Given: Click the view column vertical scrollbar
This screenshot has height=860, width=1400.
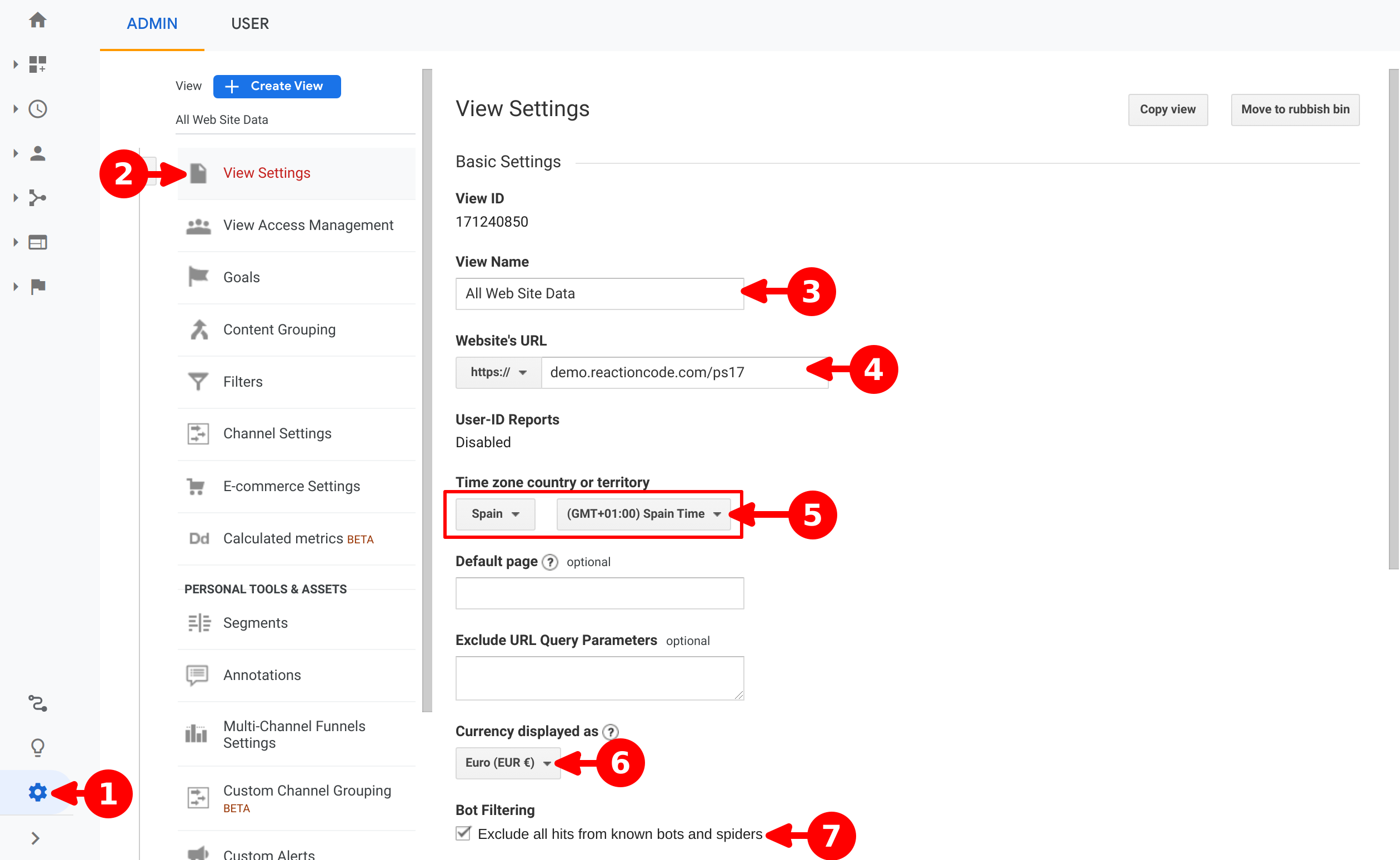Looking at the screenshot, I should pos(427,389).
